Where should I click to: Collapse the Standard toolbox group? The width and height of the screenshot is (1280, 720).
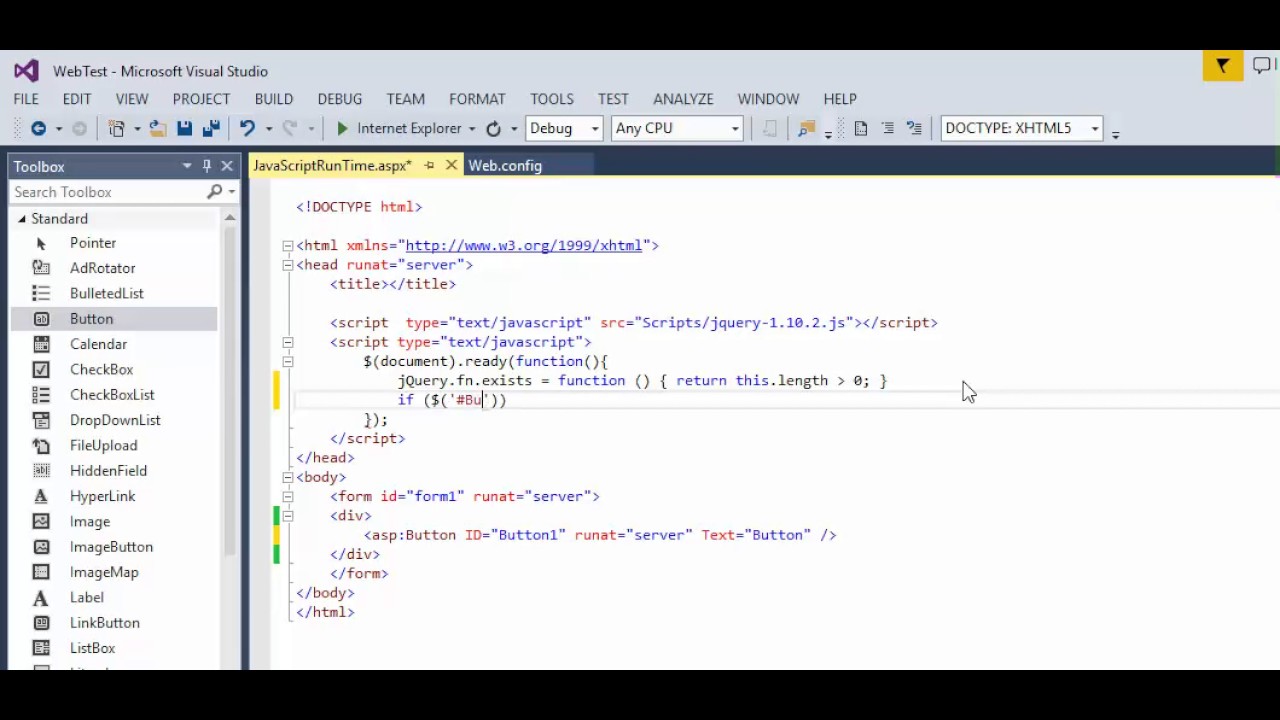(21, 219)
